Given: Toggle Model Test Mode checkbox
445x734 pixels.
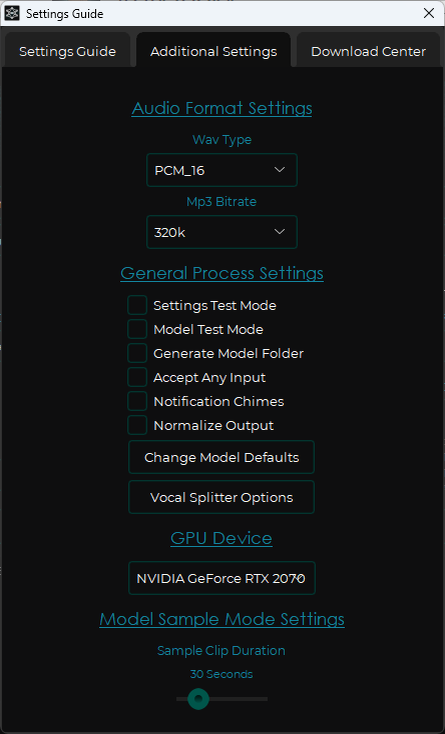Looking at the screenshot, I should pos(138,329).
